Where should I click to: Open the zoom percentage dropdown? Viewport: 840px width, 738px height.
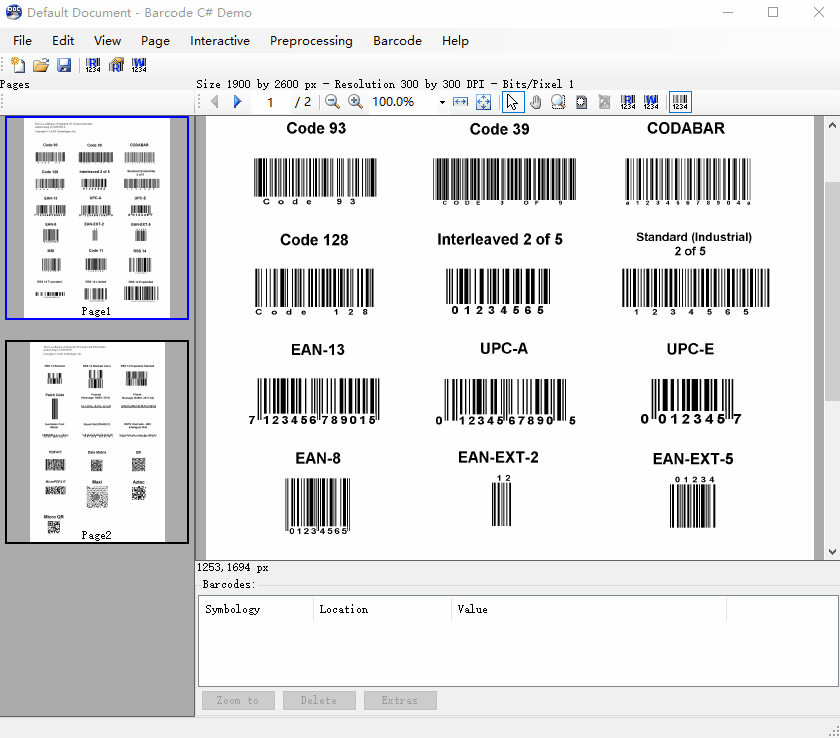click(x=440, y=101)
